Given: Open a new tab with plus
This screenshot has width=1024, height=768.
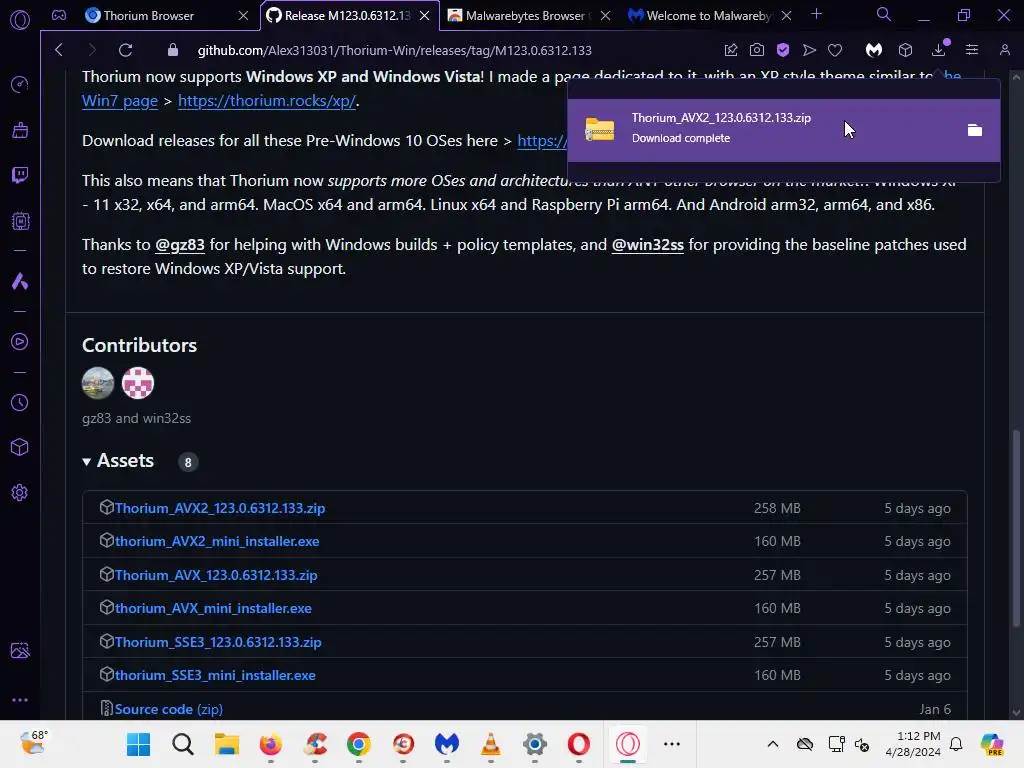Looking at the screenshot, I should pyautogui.click(x=816, y=14).
